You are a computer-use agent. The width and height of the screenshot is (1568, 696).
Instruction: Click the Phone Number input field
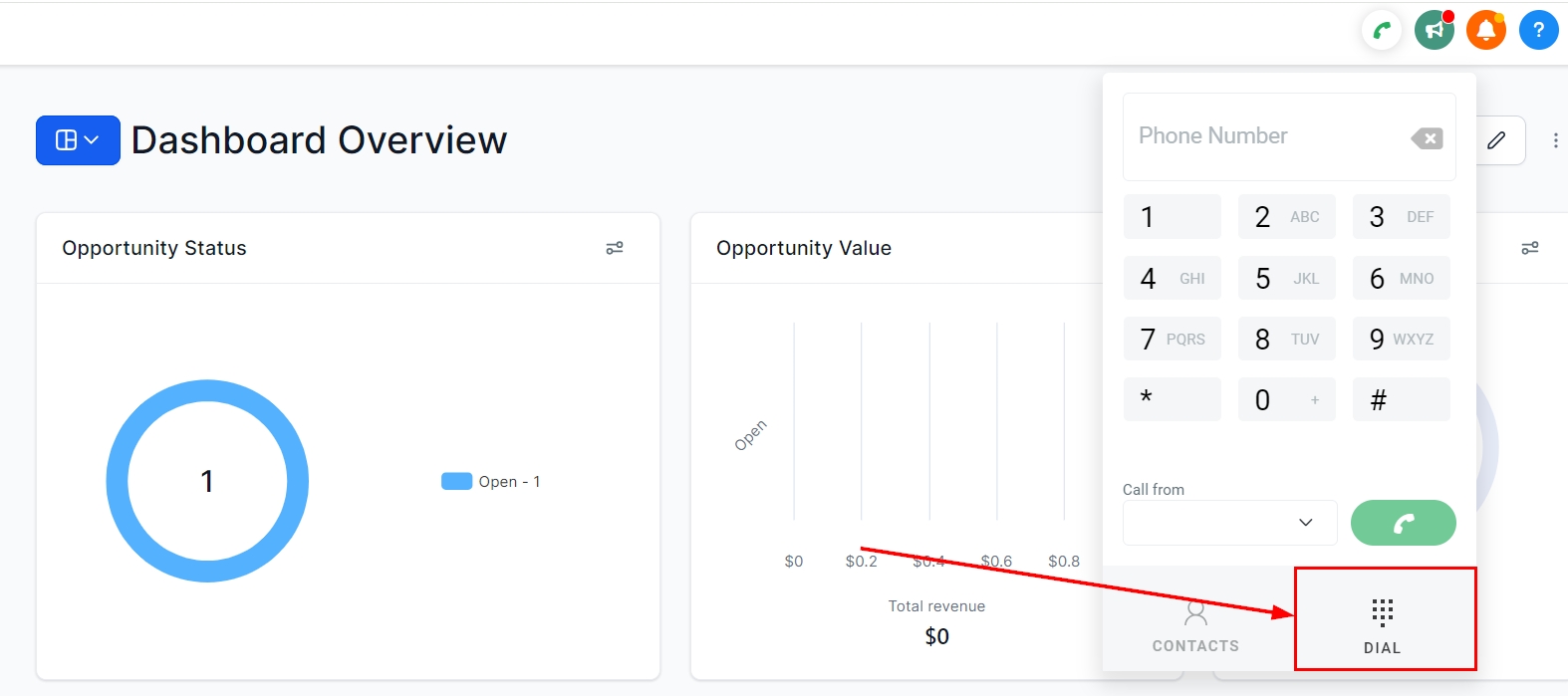coord(1265,136)
